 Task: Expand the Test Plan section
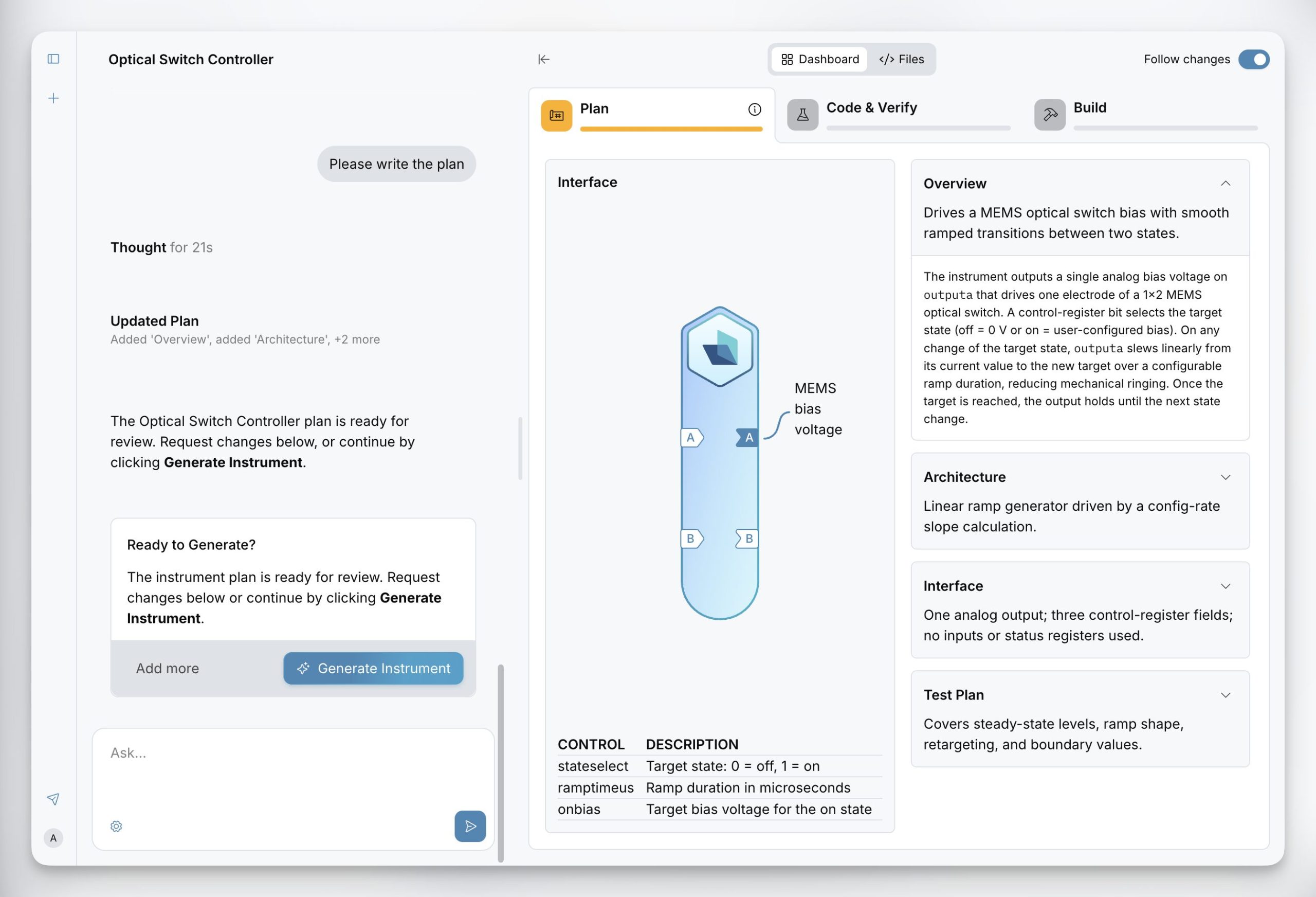tap(1226, 695)
